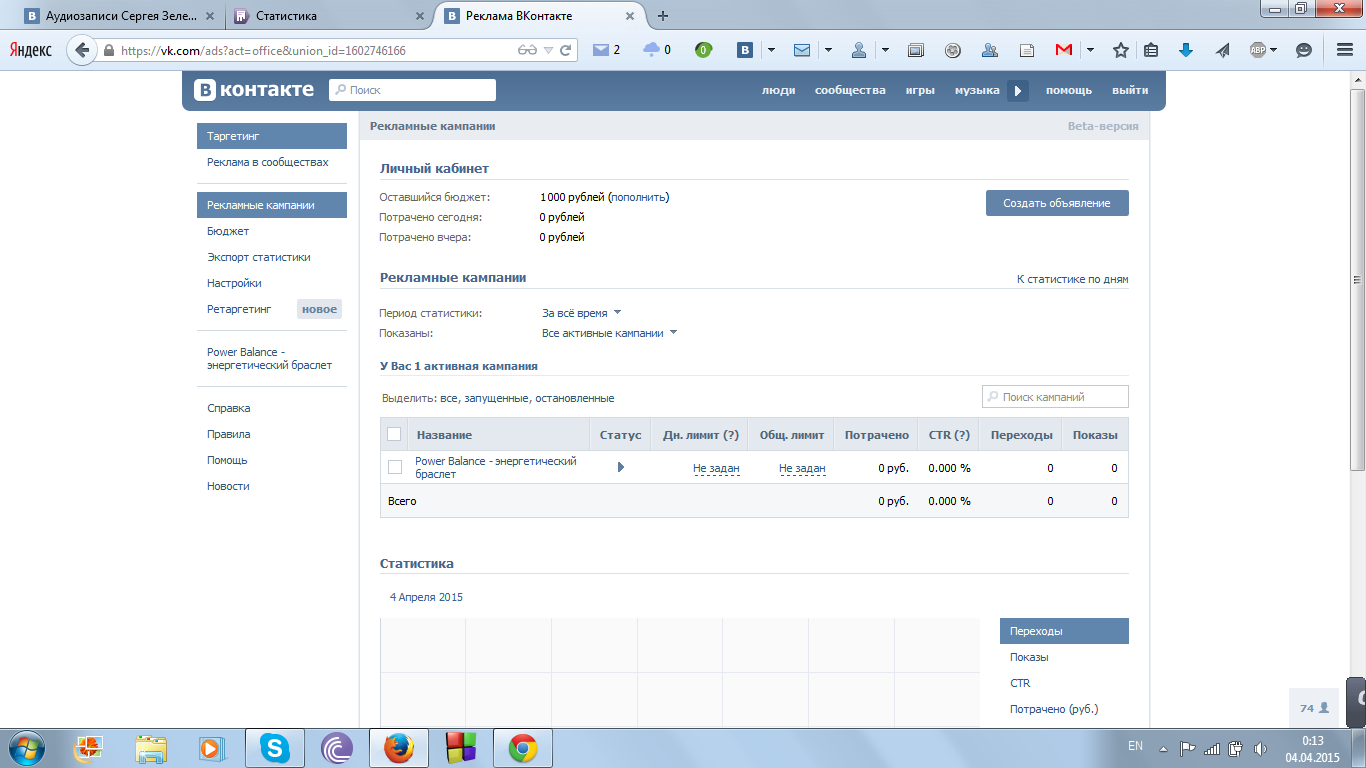Open the dropdown next to person toolbar icon
The height and width of the screenshot is (768, 1366).
885,50
